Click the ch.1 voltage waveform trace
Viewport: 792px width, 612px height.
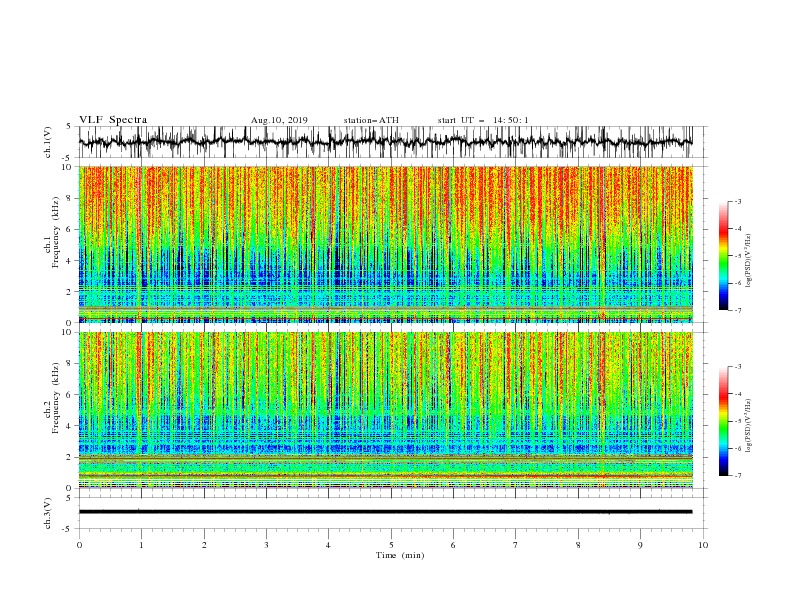(385, 142)
